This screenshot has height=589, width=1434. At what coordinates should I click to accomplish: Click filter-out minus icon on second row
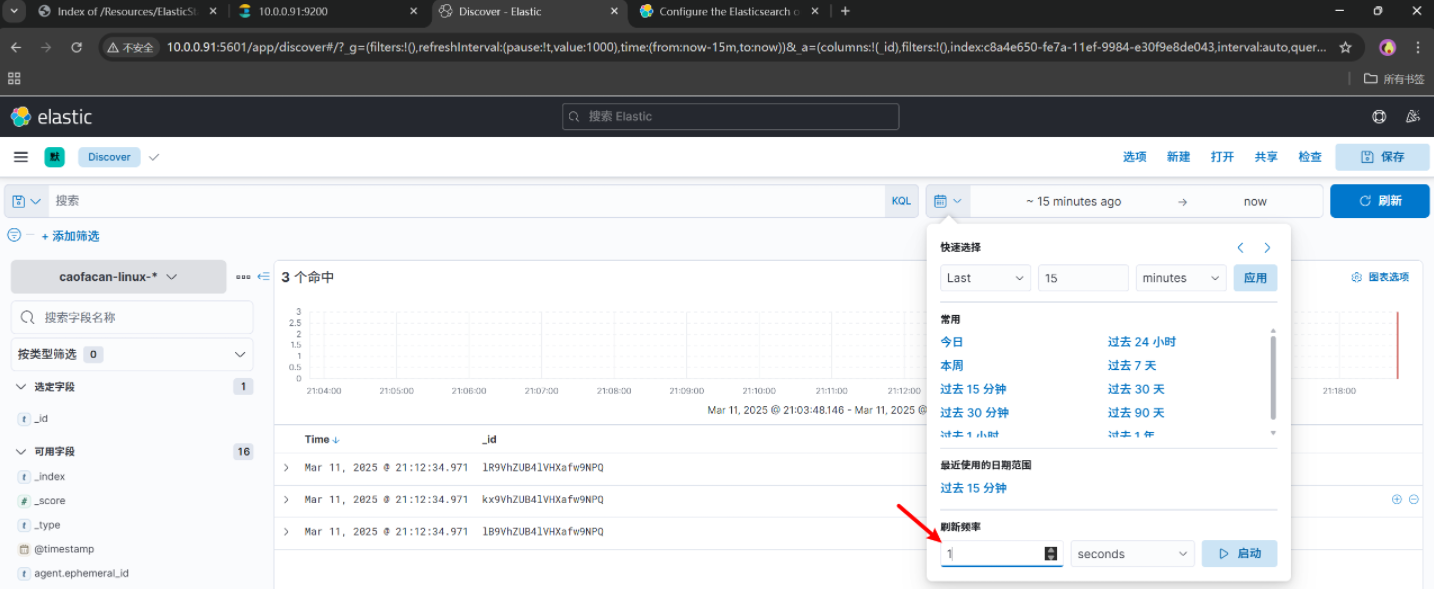pyautogui.click(x=1413, y=499)
